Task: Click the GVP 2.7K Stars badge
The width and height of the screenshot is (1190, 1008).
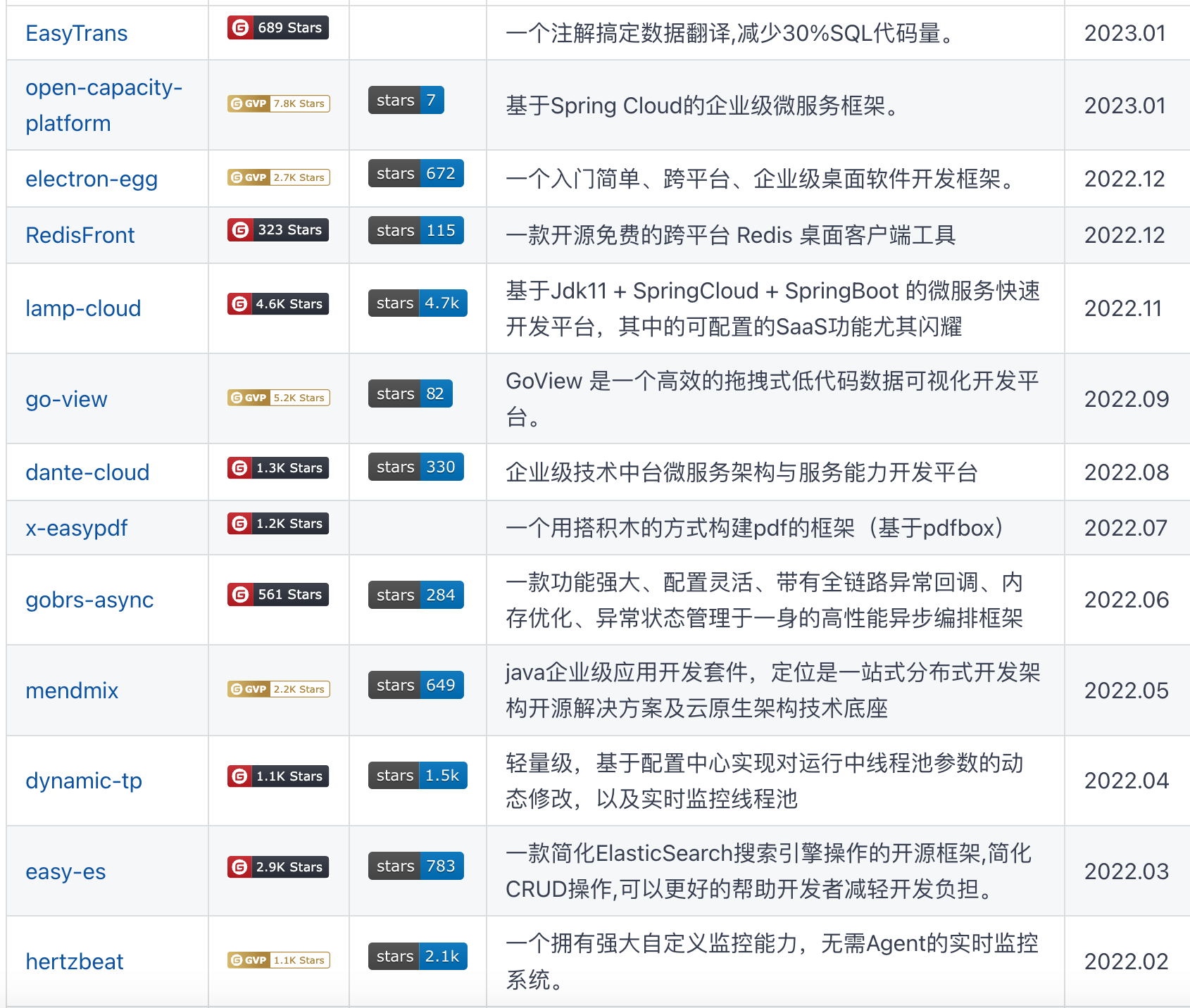Action: coord(279,177)
